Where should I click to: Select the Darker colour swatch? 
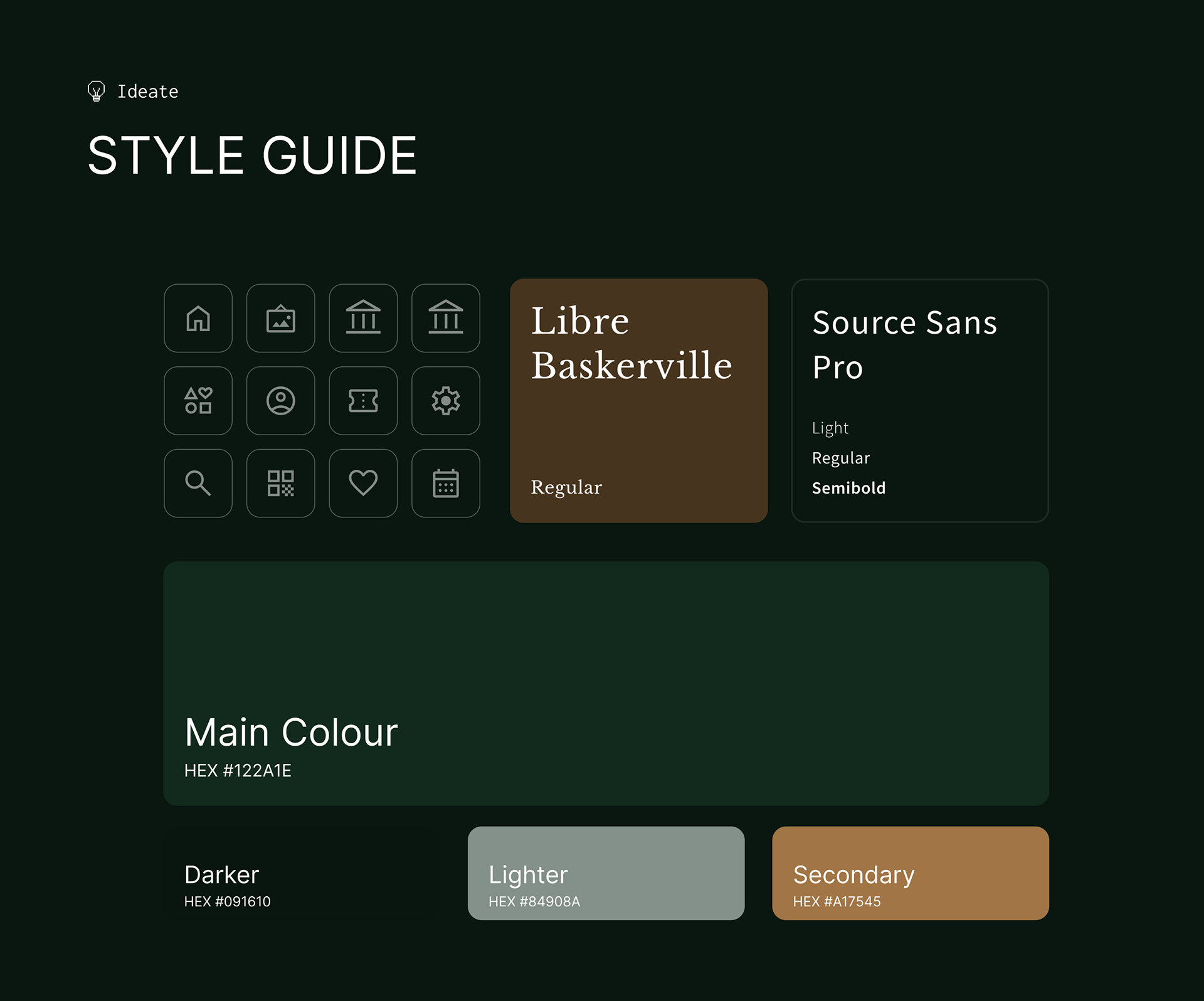(x=302, y=873)
